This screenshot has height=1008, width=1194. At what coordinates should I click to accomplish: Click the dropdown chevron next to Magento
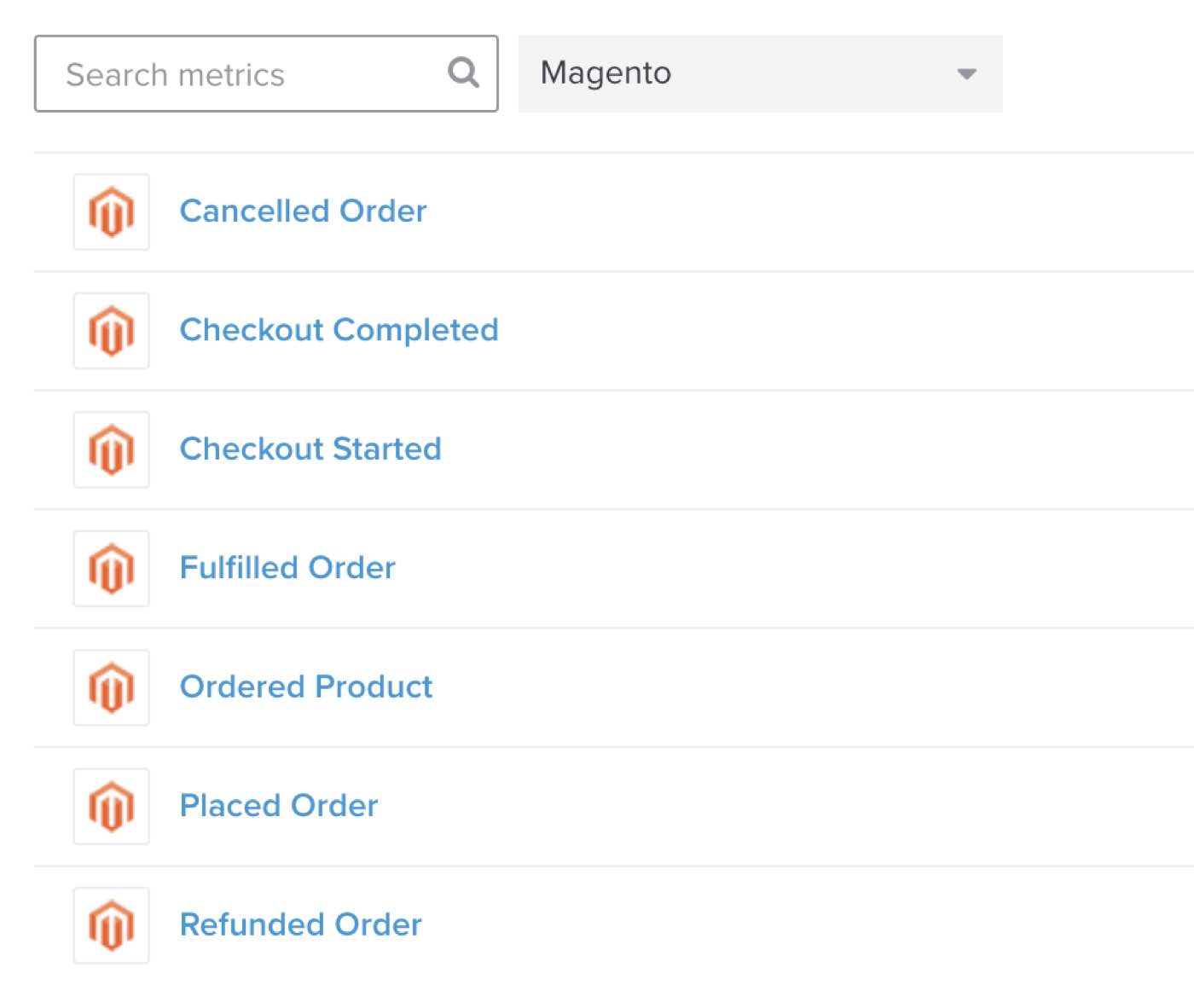pyautogui.click(x=965, y=74)
